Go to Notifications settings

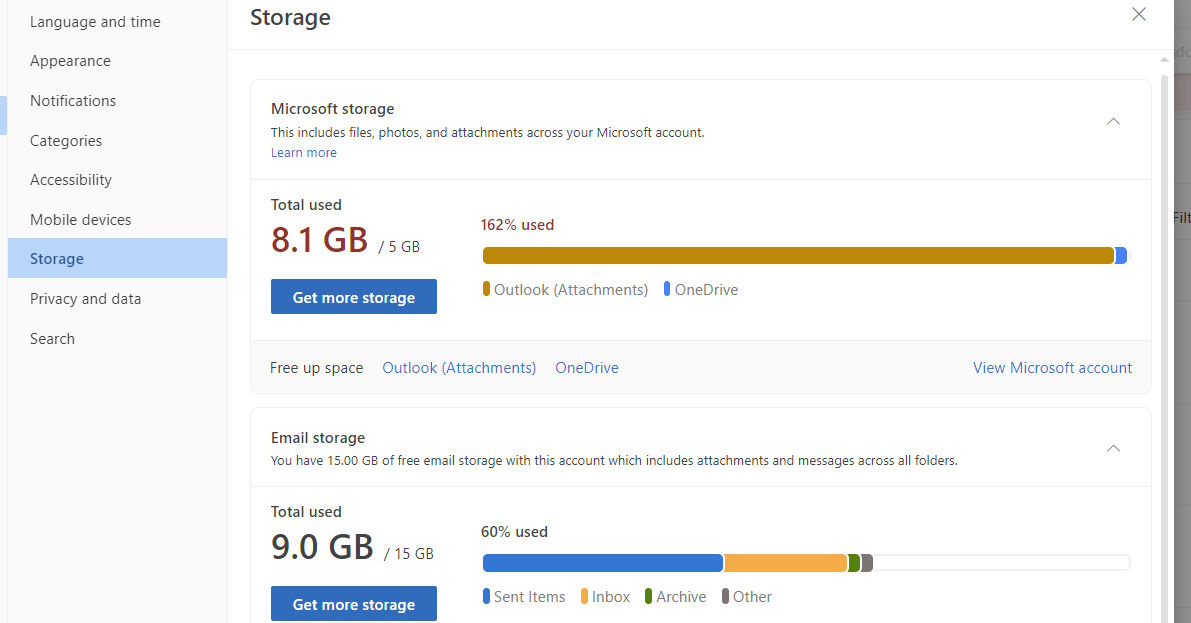(73, 101)
